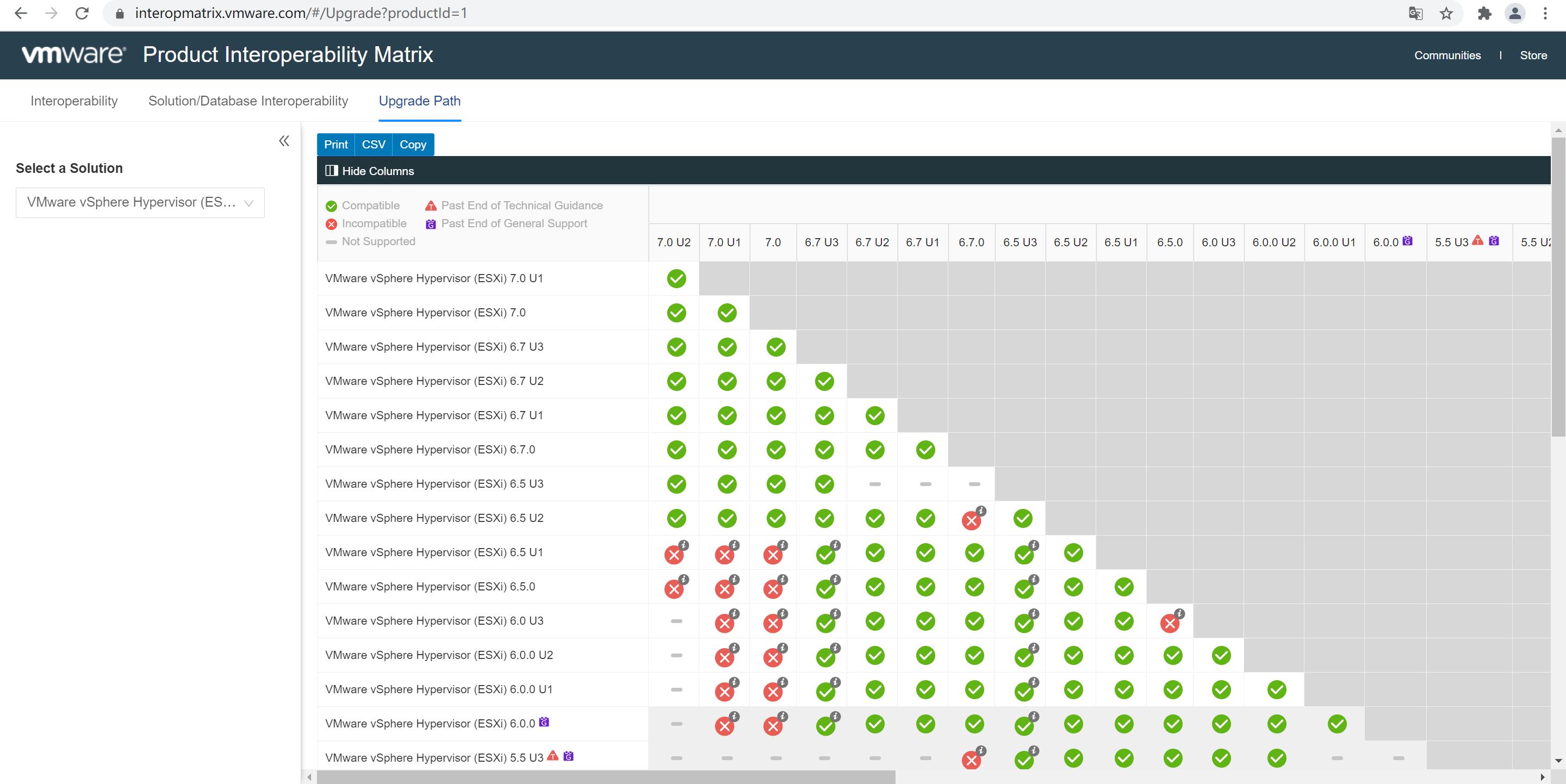Click the collapse sidebar double-arrow icon
Viewport: 1566px width, 784px height.
click(x=284, y=141)
